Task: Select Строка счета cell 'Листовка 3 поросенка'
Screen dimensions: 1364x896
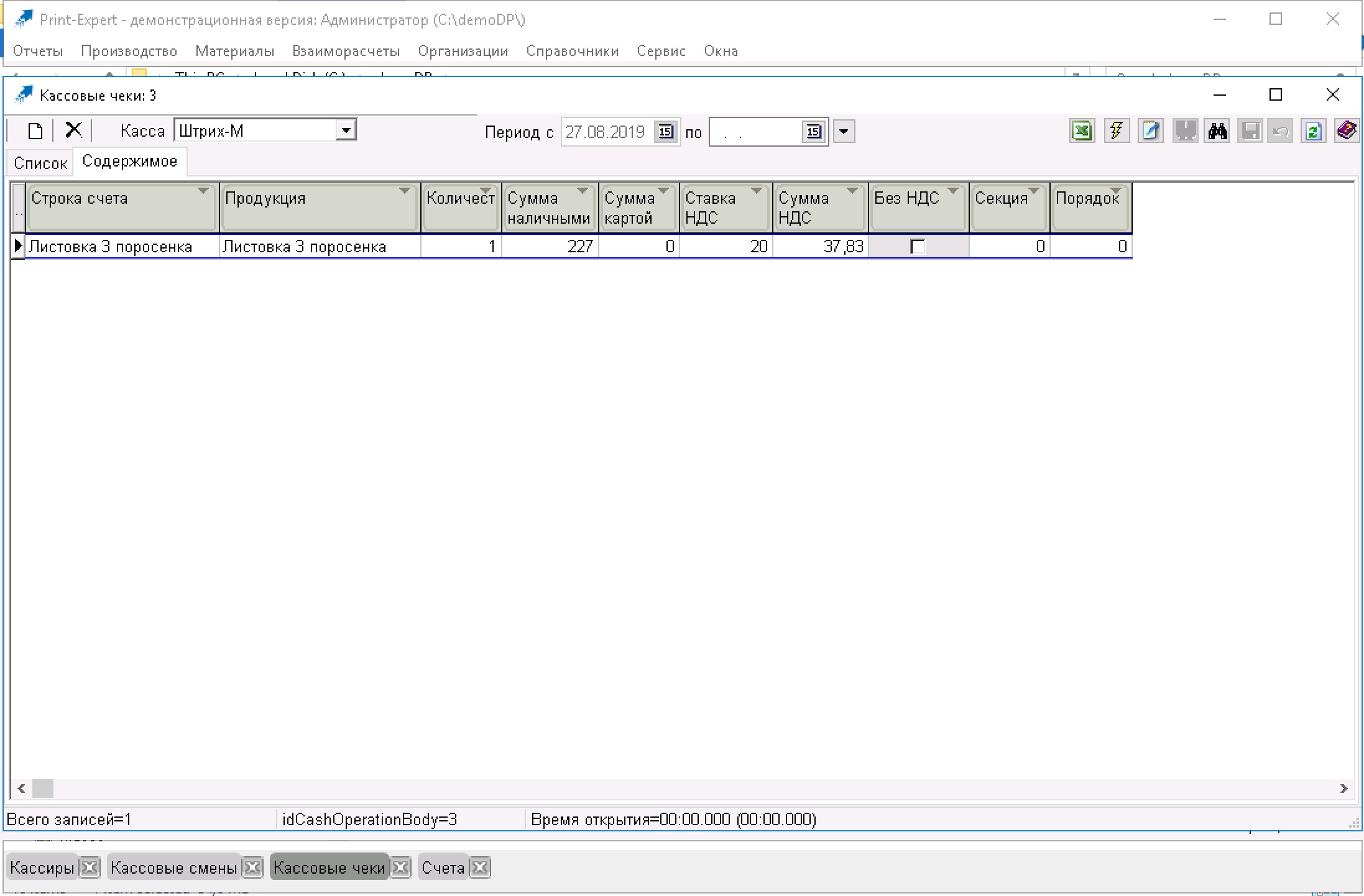Action: (122, 247)
